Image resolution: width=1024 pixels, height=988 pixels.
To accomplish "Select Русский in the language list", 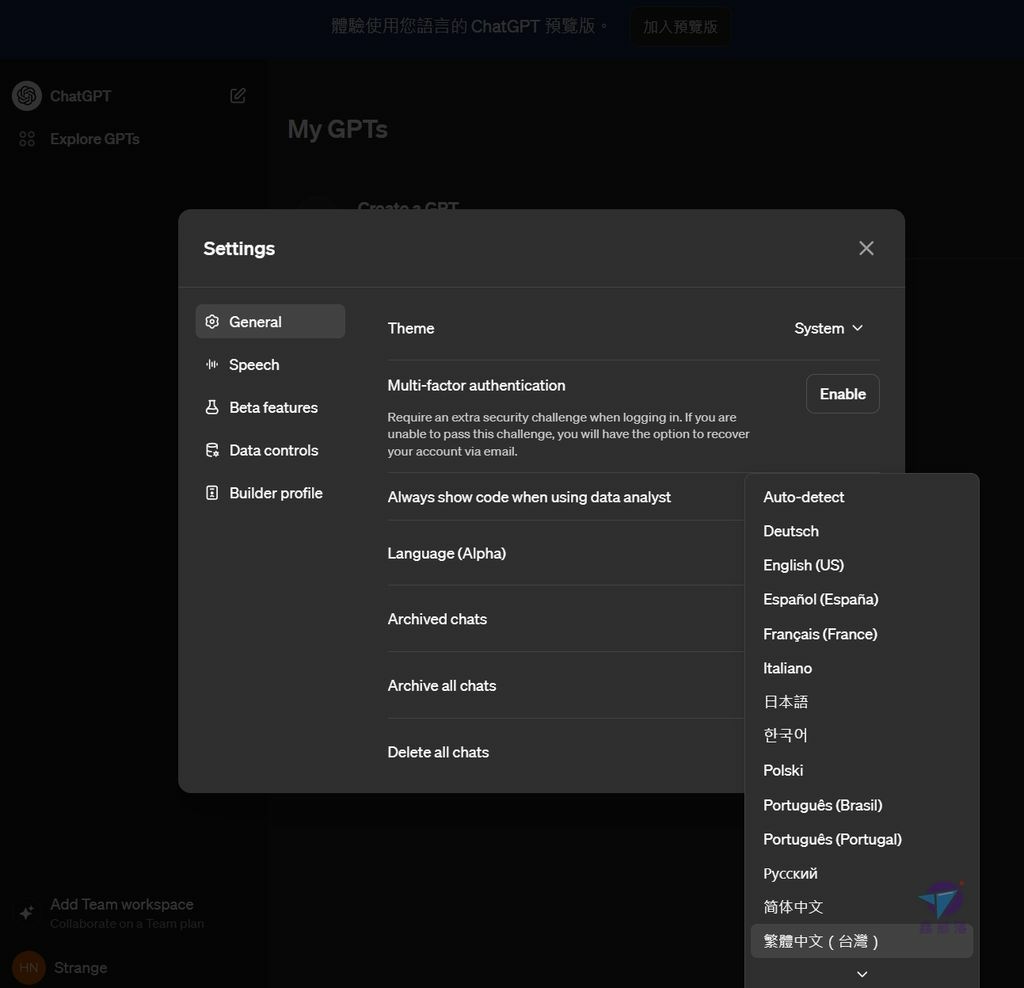I will click(x=861, y=873).
